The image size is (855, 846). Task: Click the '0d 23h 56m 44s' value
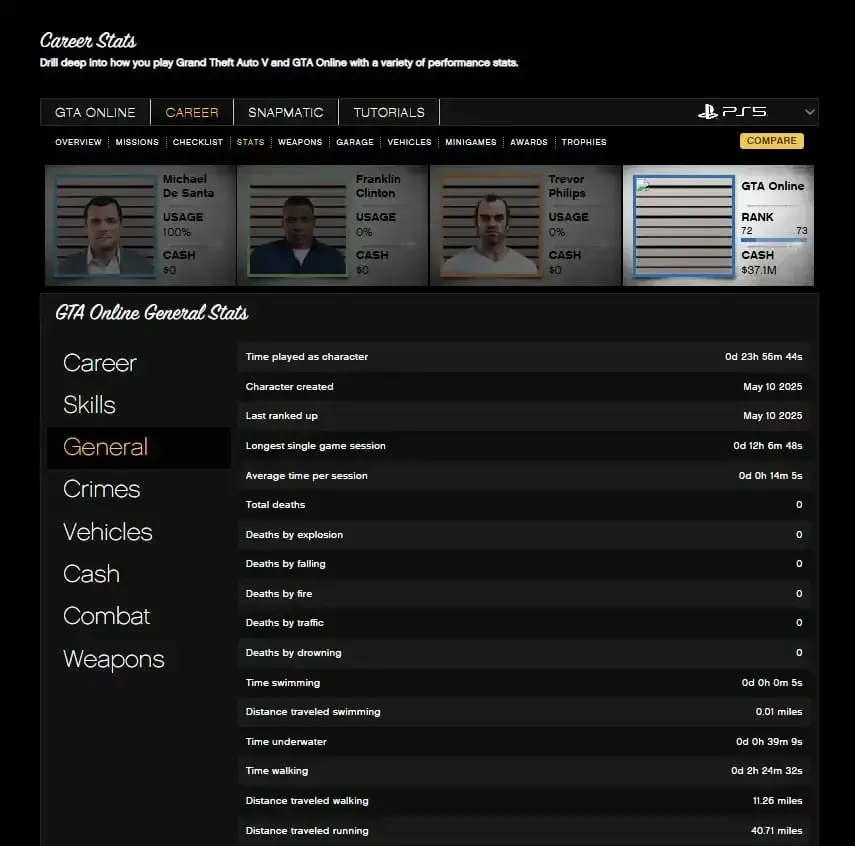[x=763, y=357]
